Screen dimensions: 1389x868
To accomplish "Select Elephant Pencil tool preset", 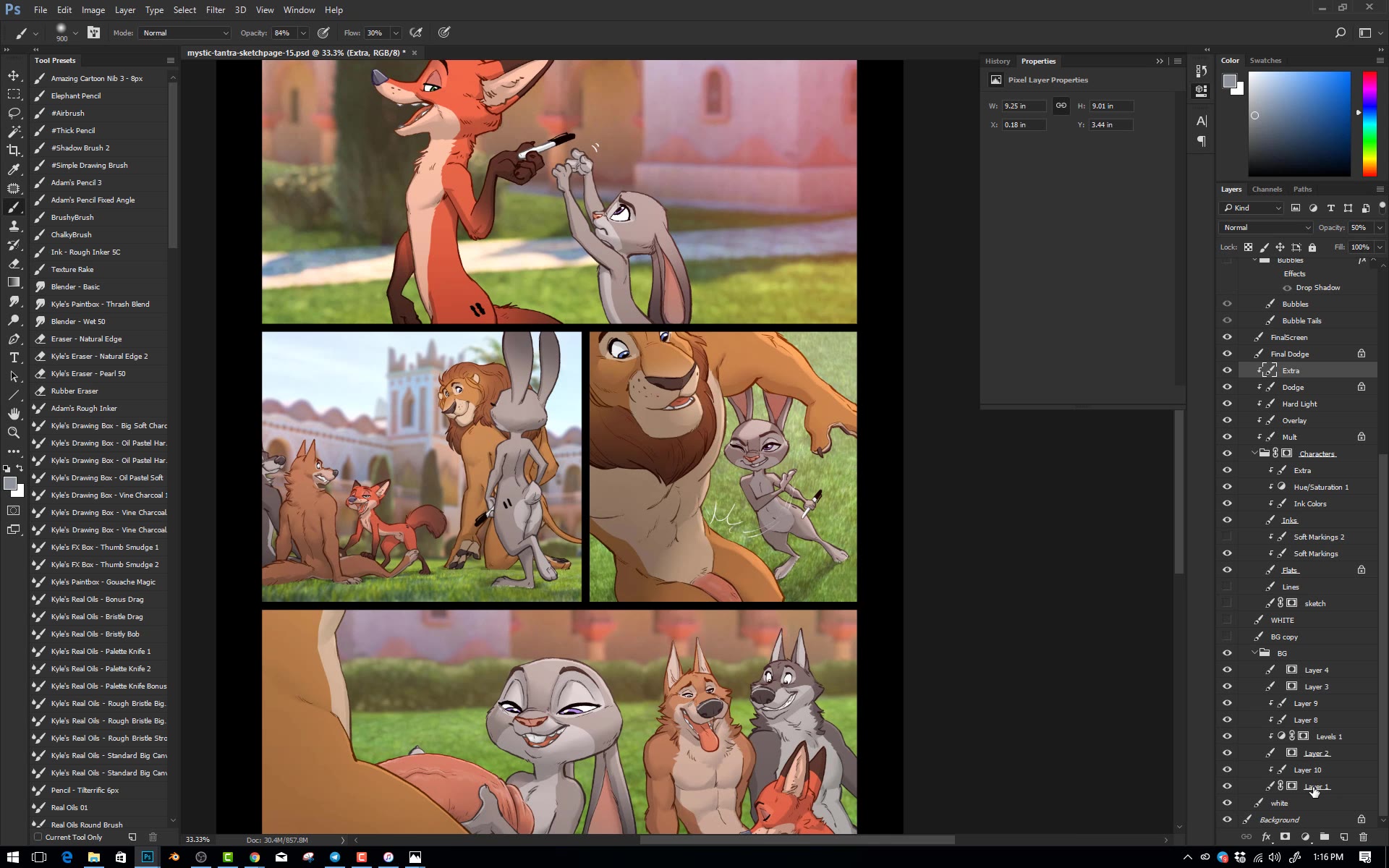I will [x=100, y=95].
